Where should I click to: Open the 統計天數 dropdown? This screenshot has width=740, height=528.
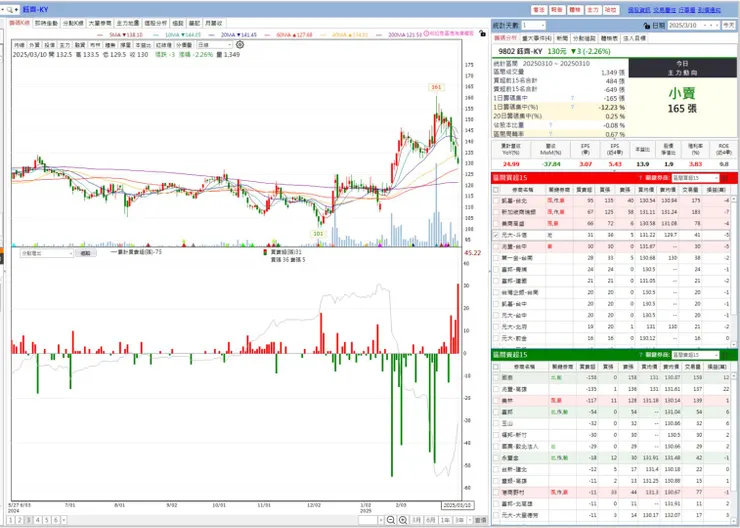pyautogui.click(x=533, y=25)
